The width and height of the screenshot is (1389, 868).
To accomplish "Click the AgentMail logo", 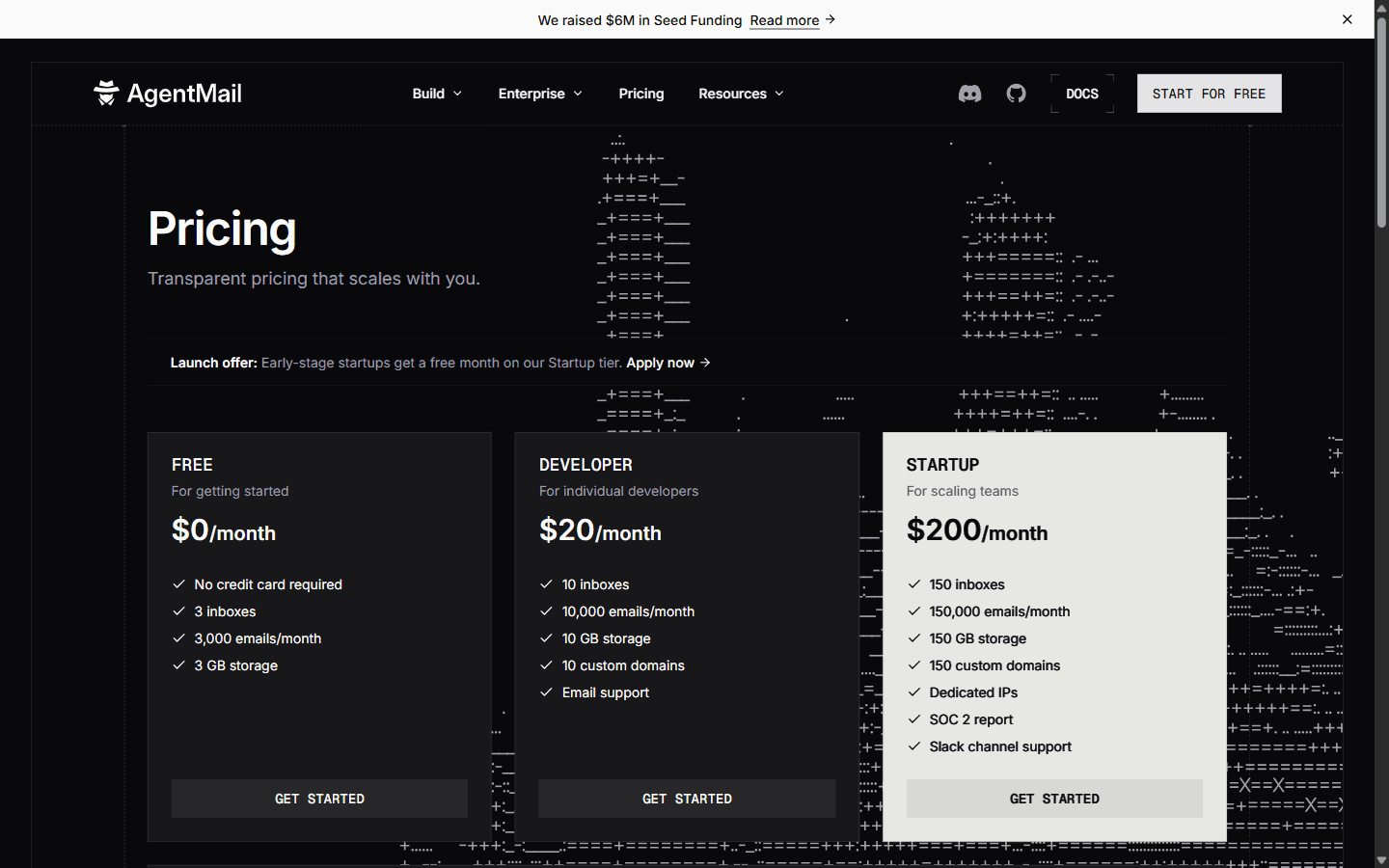I will (168, 94).
